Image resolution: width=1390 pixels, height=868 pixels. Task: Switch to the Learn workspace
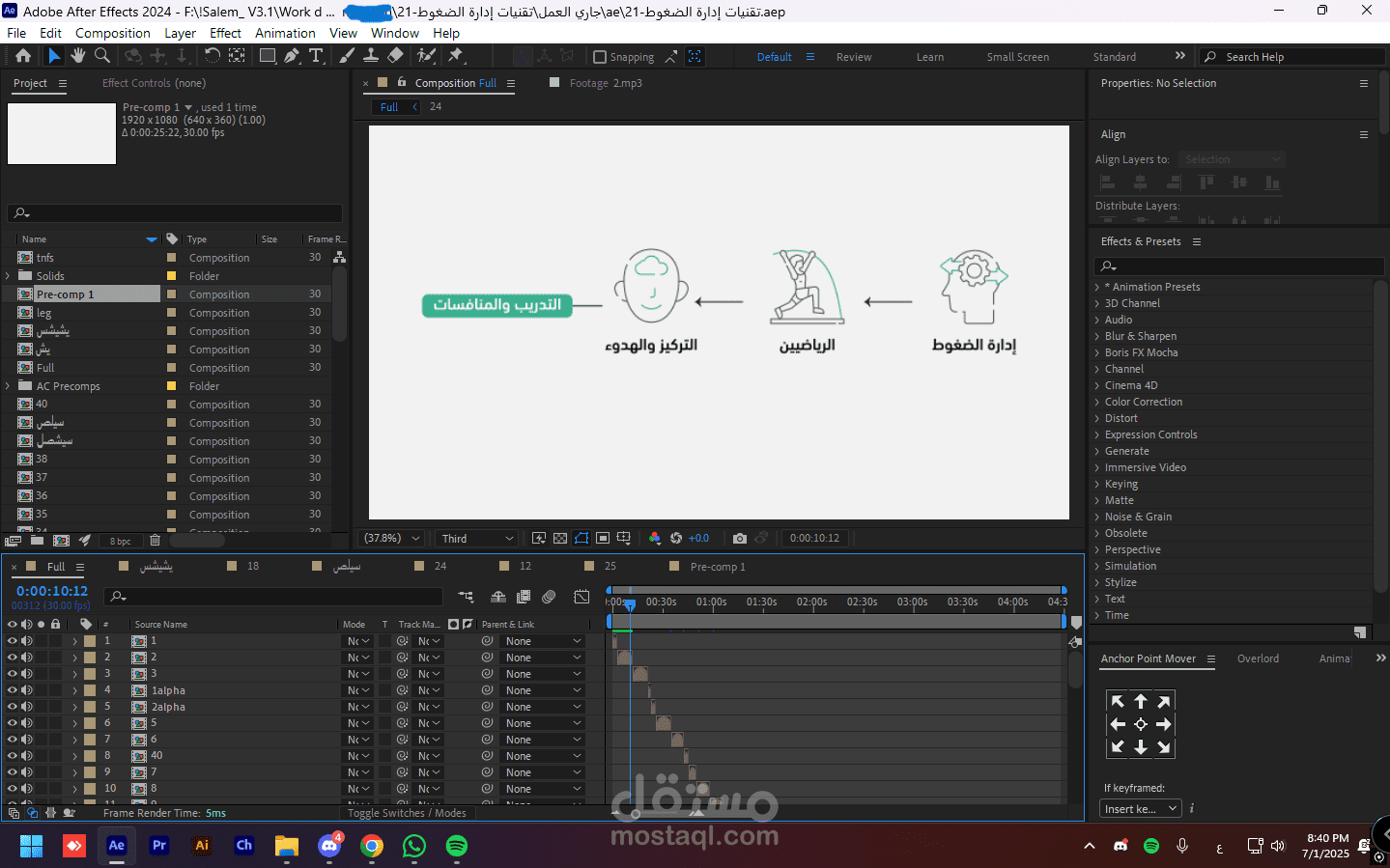[930, 57]
